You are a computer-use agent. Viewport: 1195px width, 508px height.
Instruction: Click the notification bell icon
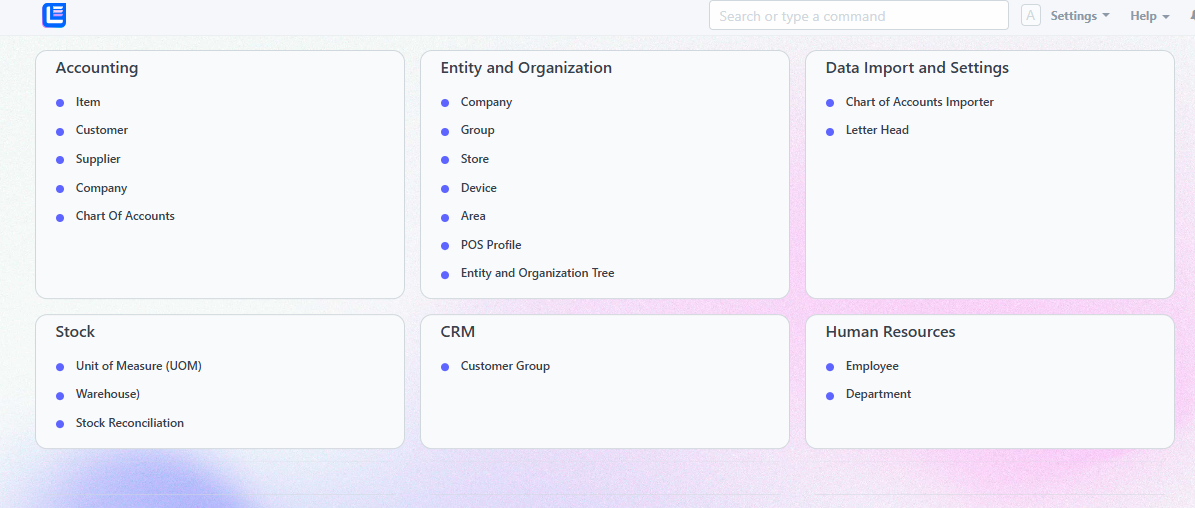click(x=1191, y=15)
